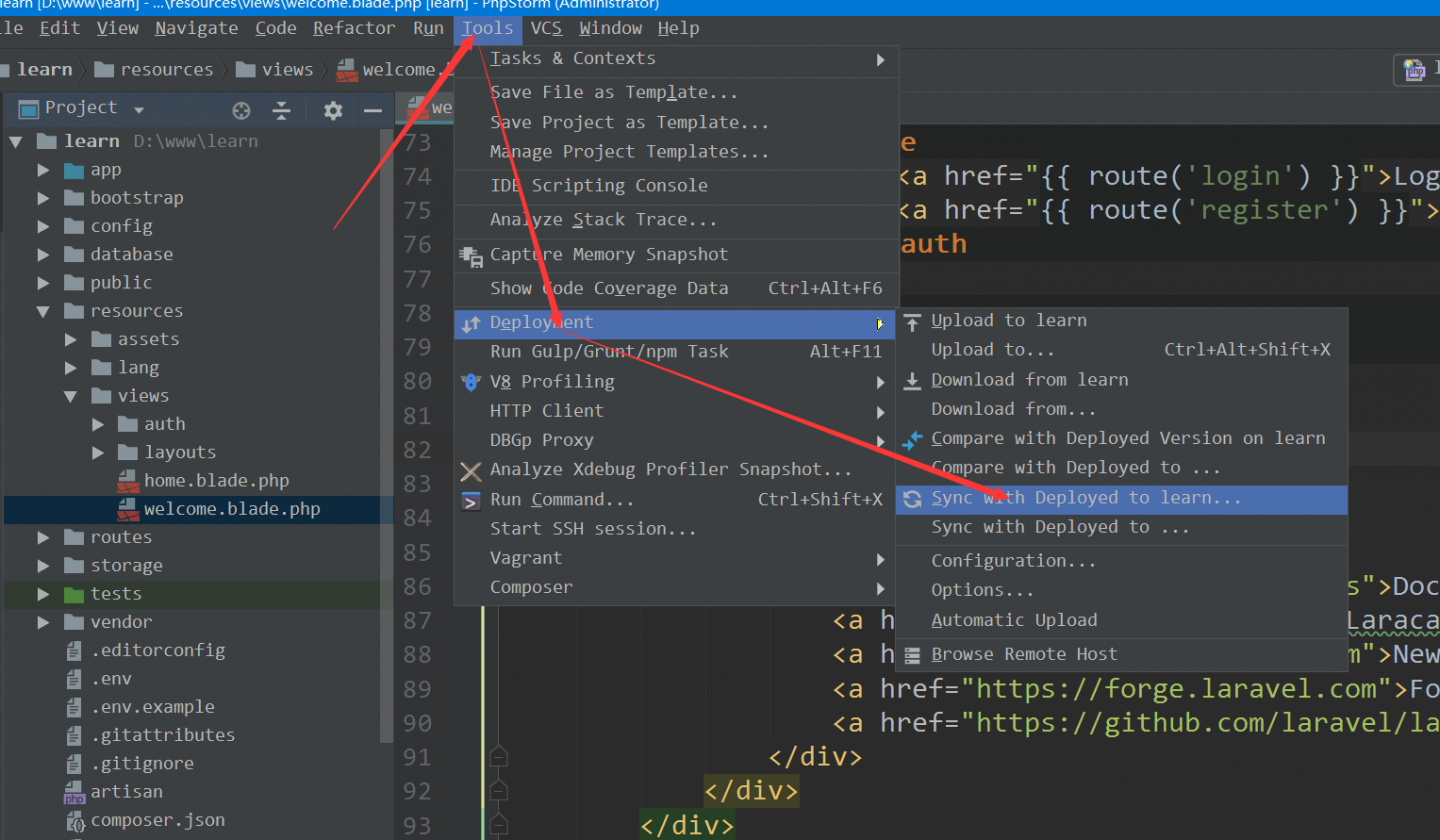Open the Tasks & Contexts submenu
The height and width of the screenshot is (840, 1440).
pos(677,59)
